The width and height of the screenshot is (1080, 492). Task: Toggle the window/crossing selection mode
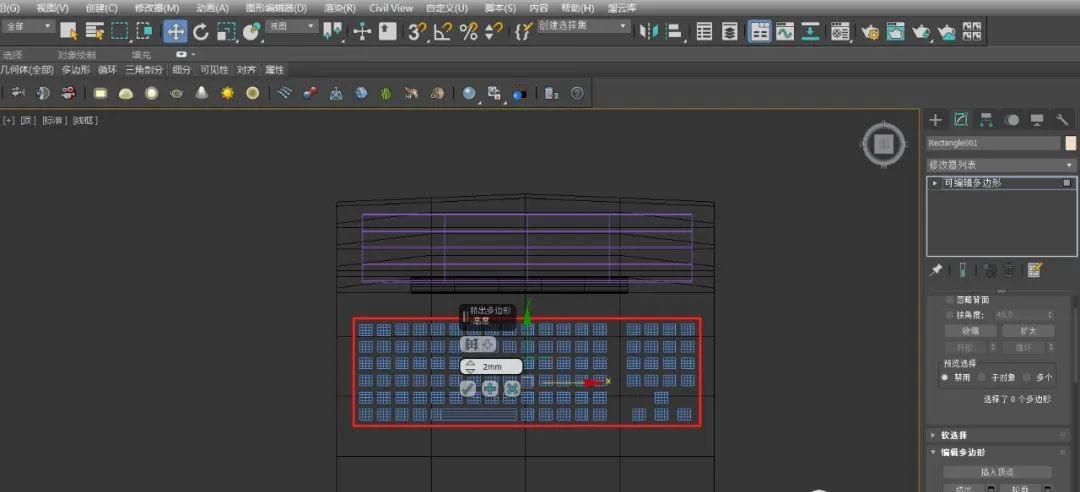pyautogui.click(x=145, y=31)
